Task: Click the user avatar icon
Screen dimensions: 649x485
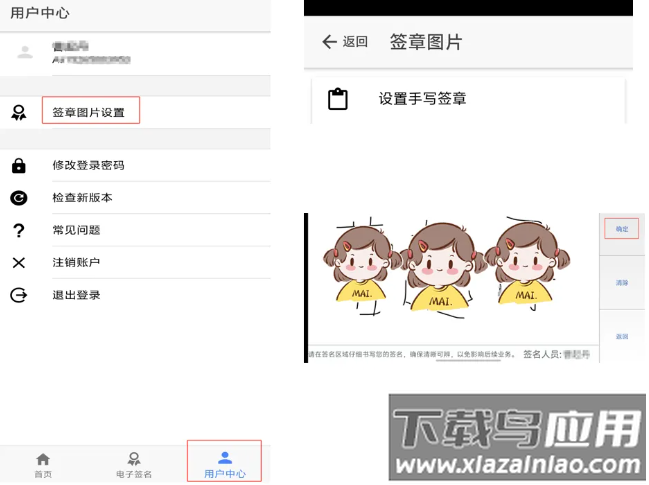Action: [x=25, y=54]
